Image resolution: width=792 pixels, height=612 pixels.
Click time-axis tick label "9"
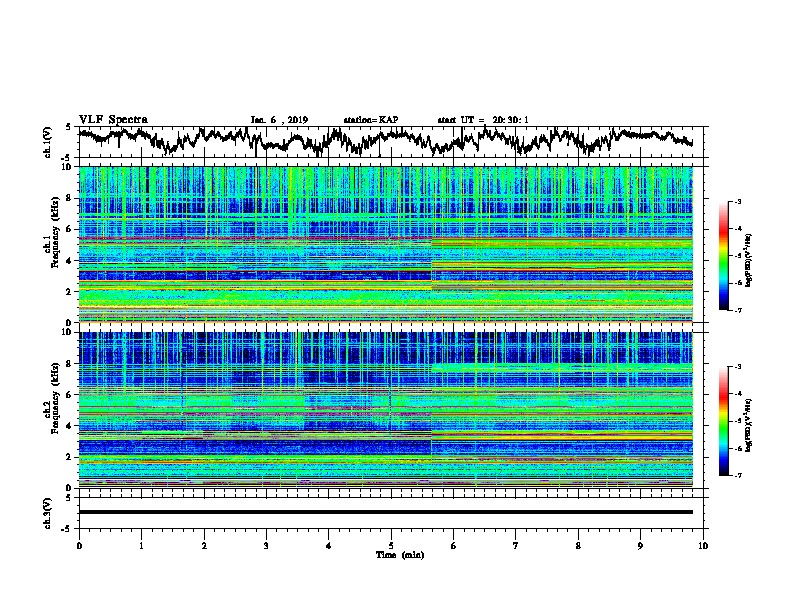coord(640,546)
